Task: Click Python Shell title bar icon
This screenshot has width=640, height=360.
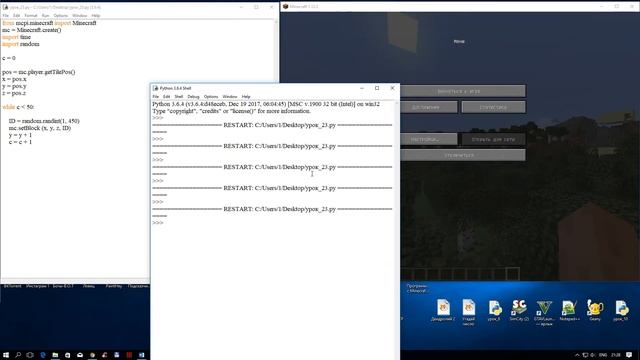Action: tap(155, 88)
